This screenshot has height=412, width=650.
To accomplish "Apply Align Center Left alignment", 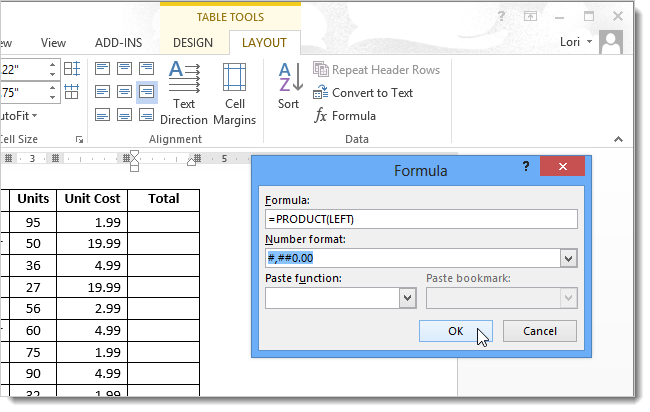I will (x=102, y=92).
